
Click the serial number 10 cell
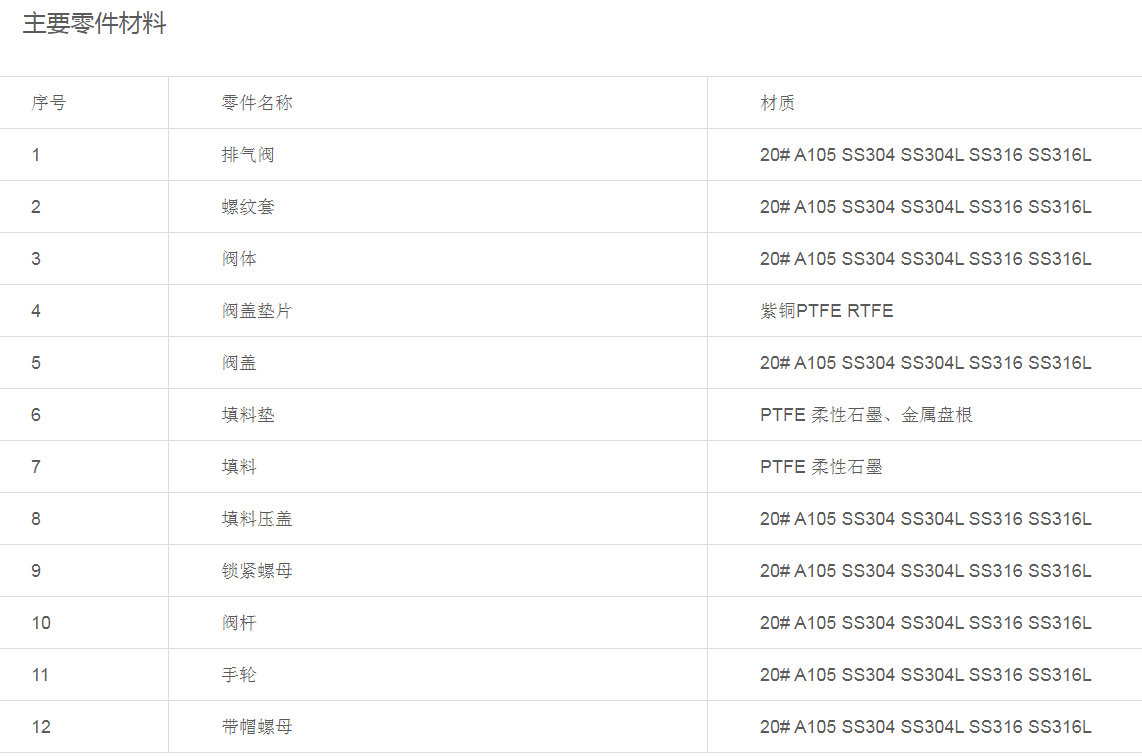[x=41, y=623]
